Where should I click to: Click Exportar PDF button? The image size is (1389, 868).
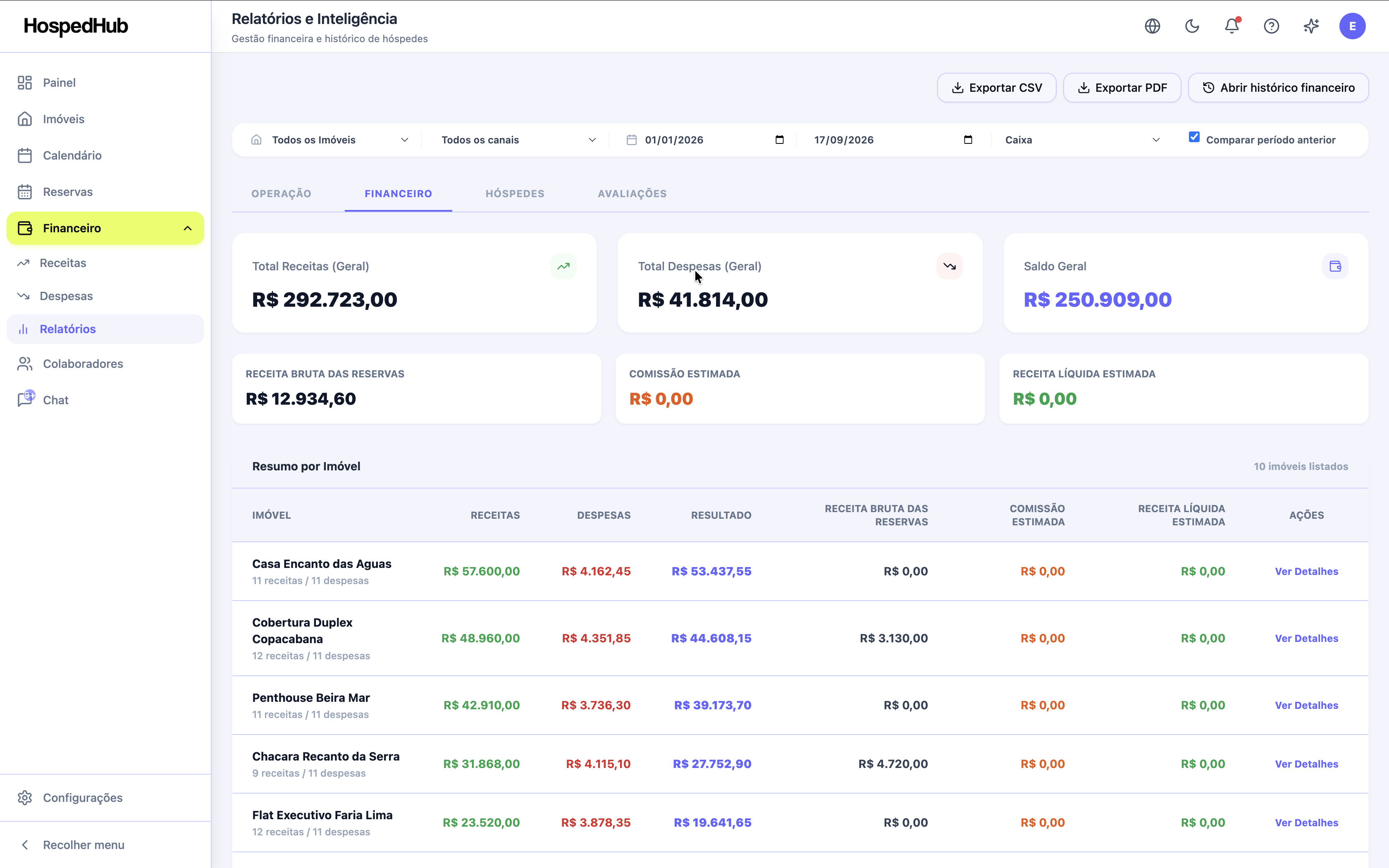(x=1122, y=88)
